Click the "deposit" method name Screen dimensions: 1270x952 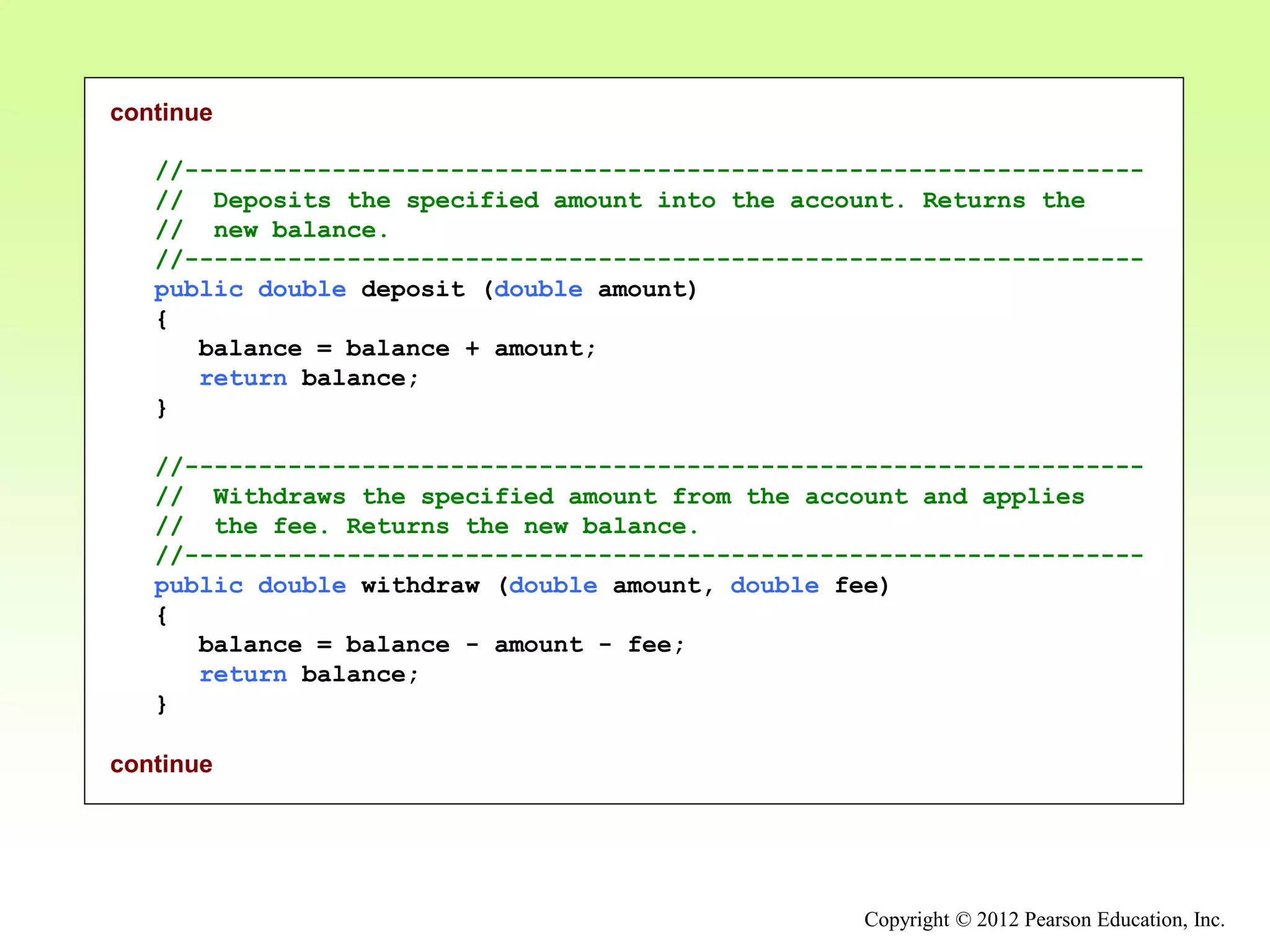click(412, 289)
